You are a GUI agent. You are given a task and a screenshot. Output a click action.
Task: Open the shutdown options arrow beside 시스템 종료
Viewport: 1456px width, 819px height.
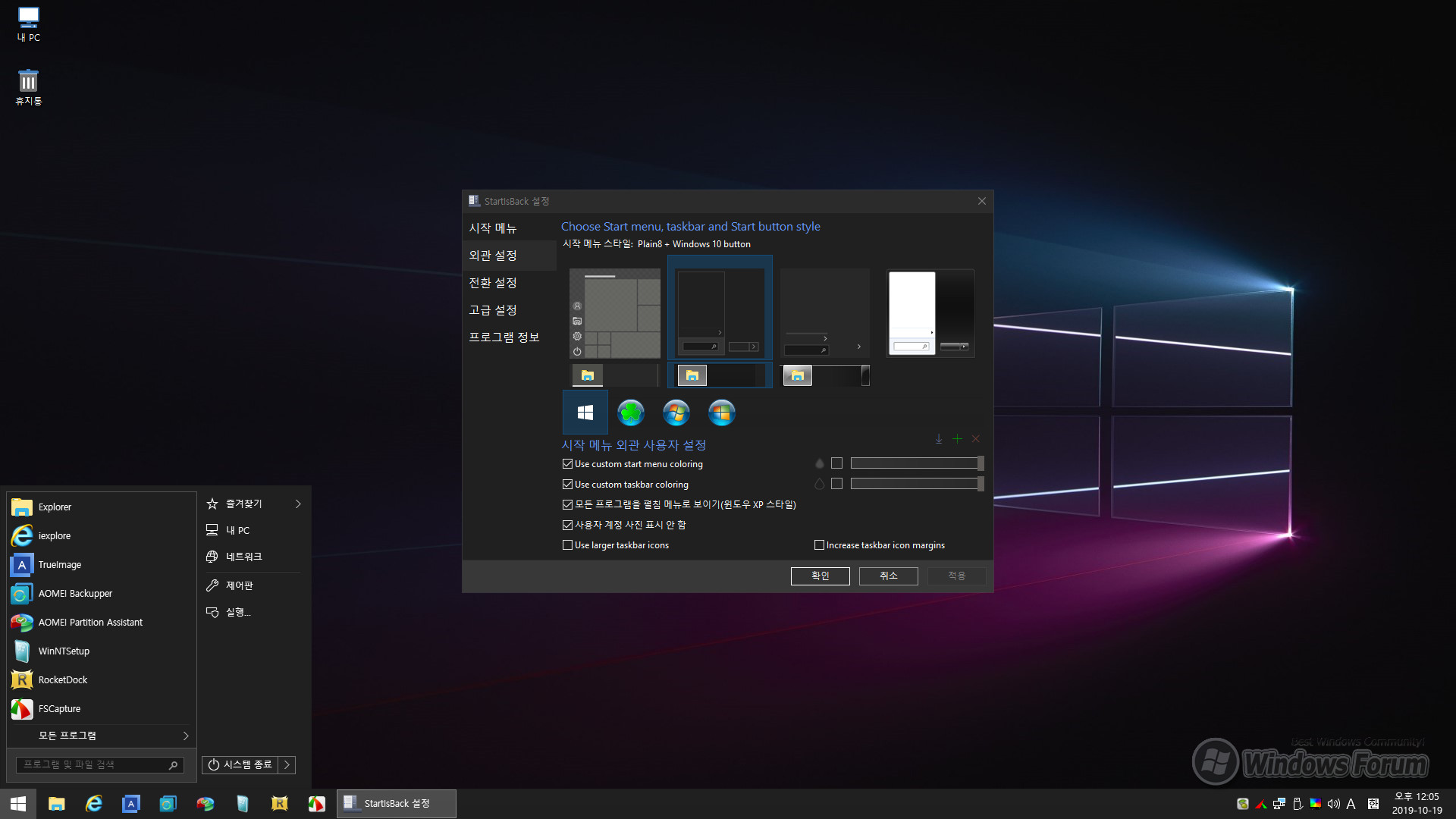point(287,764)
